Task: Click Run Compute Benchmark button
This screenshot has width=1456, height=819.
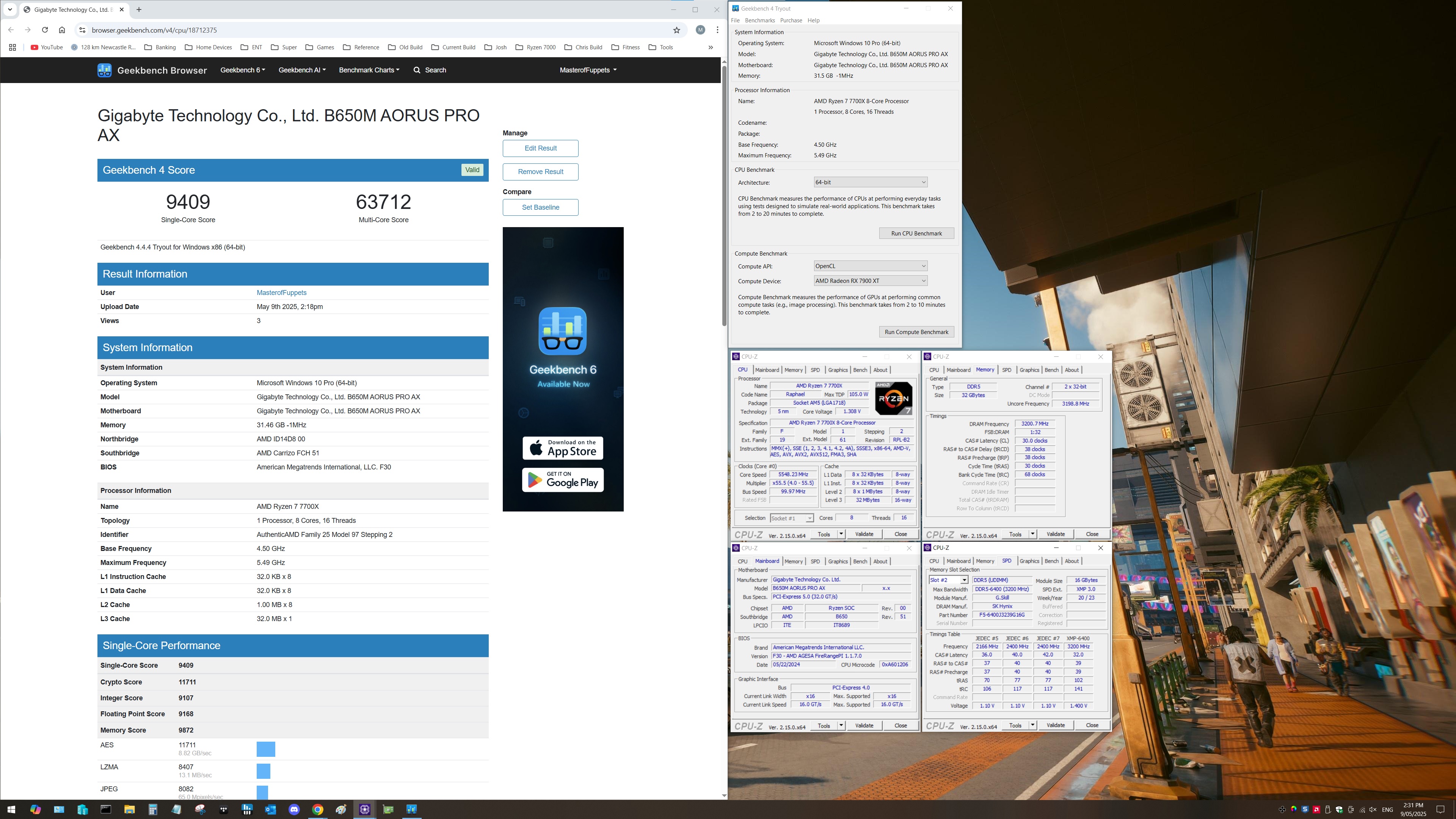Action: (916, 333)
